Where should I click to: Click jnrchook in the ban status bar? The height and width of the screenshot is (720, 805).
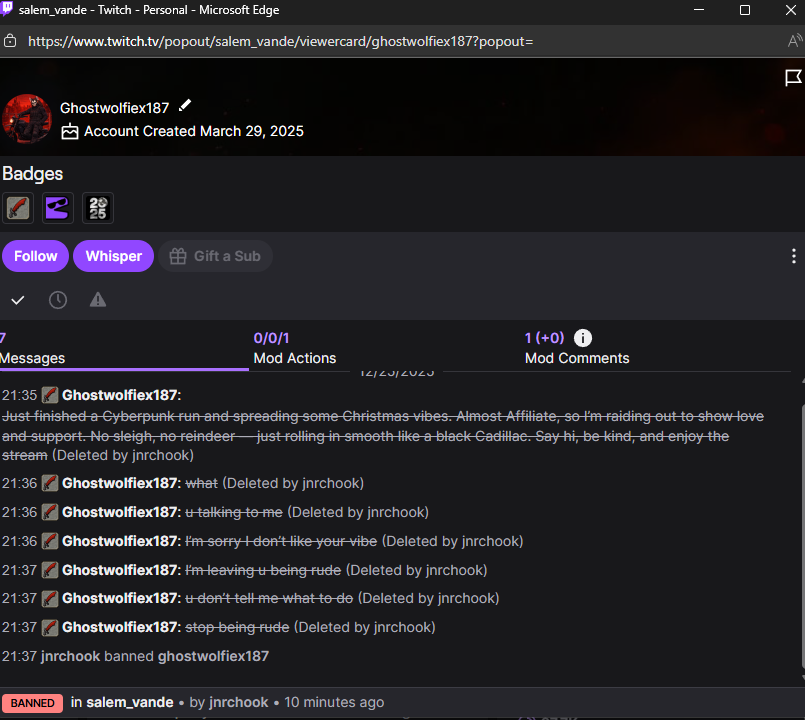[x=239, y=702]
